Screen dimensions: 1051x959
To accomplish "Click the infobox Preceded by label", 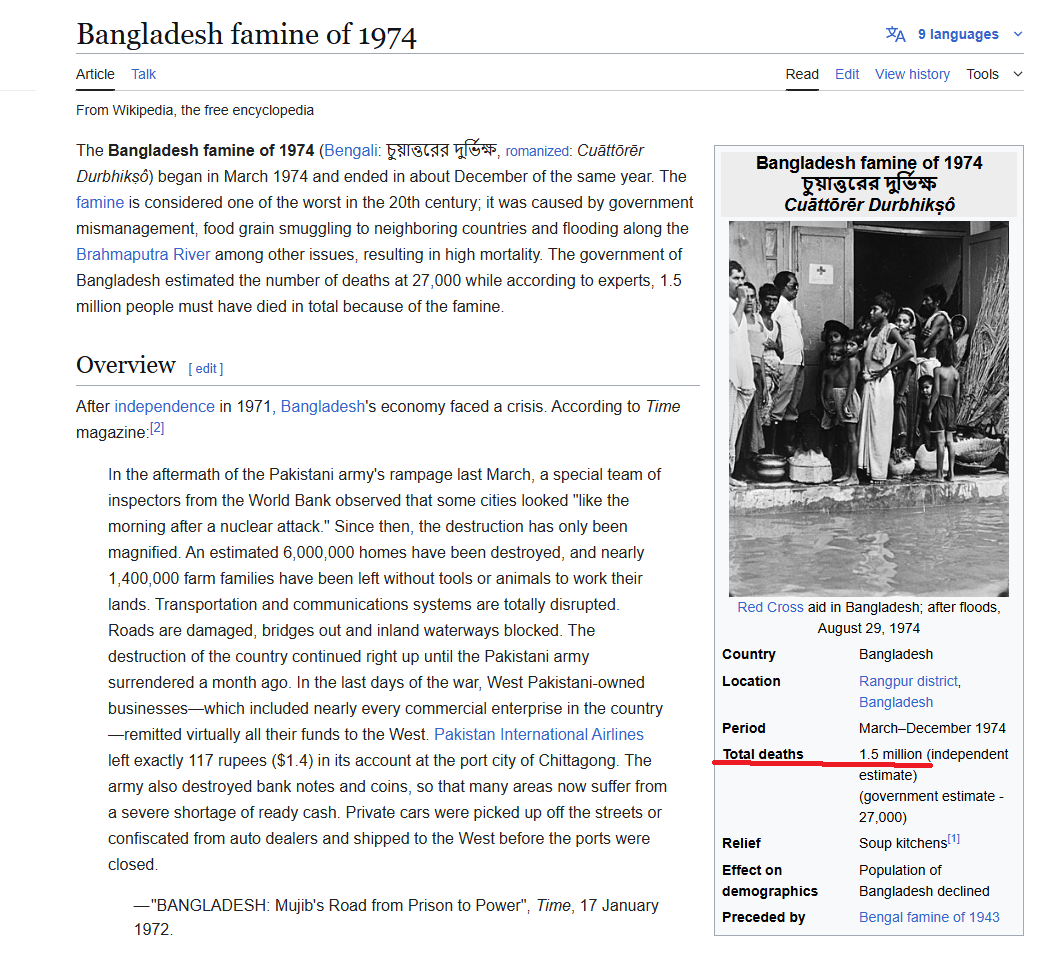I will 763,917.
